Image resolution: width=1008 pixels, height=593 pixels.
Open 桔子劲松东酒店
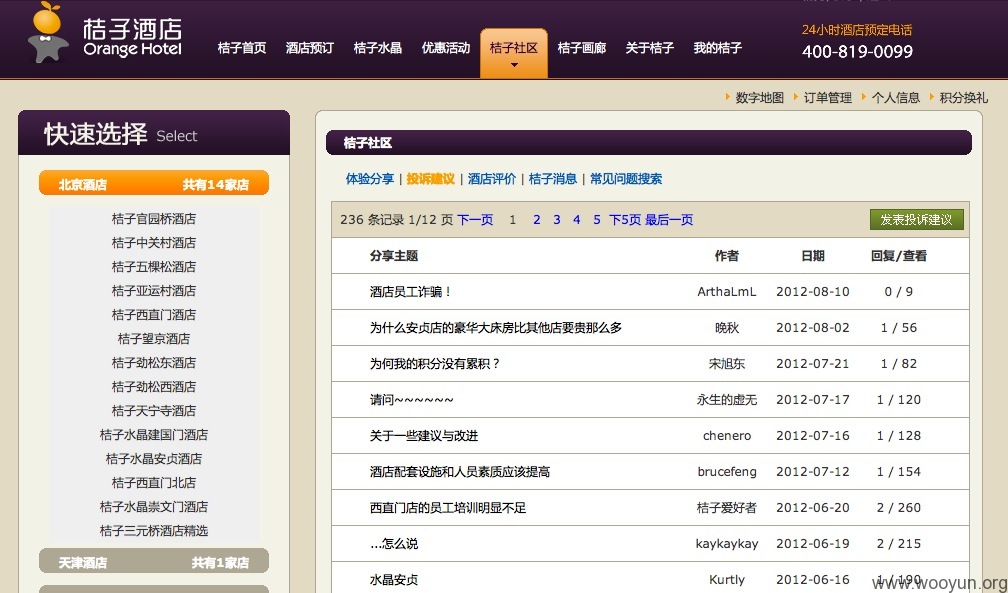[x=154, y=363]
